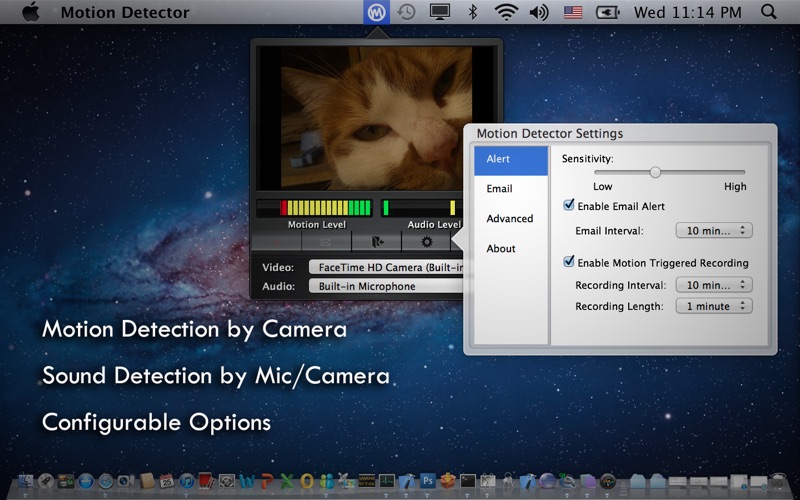Open Finder from the Dock
Viewport: 800px width, 500px height.
tap(26, 481)
